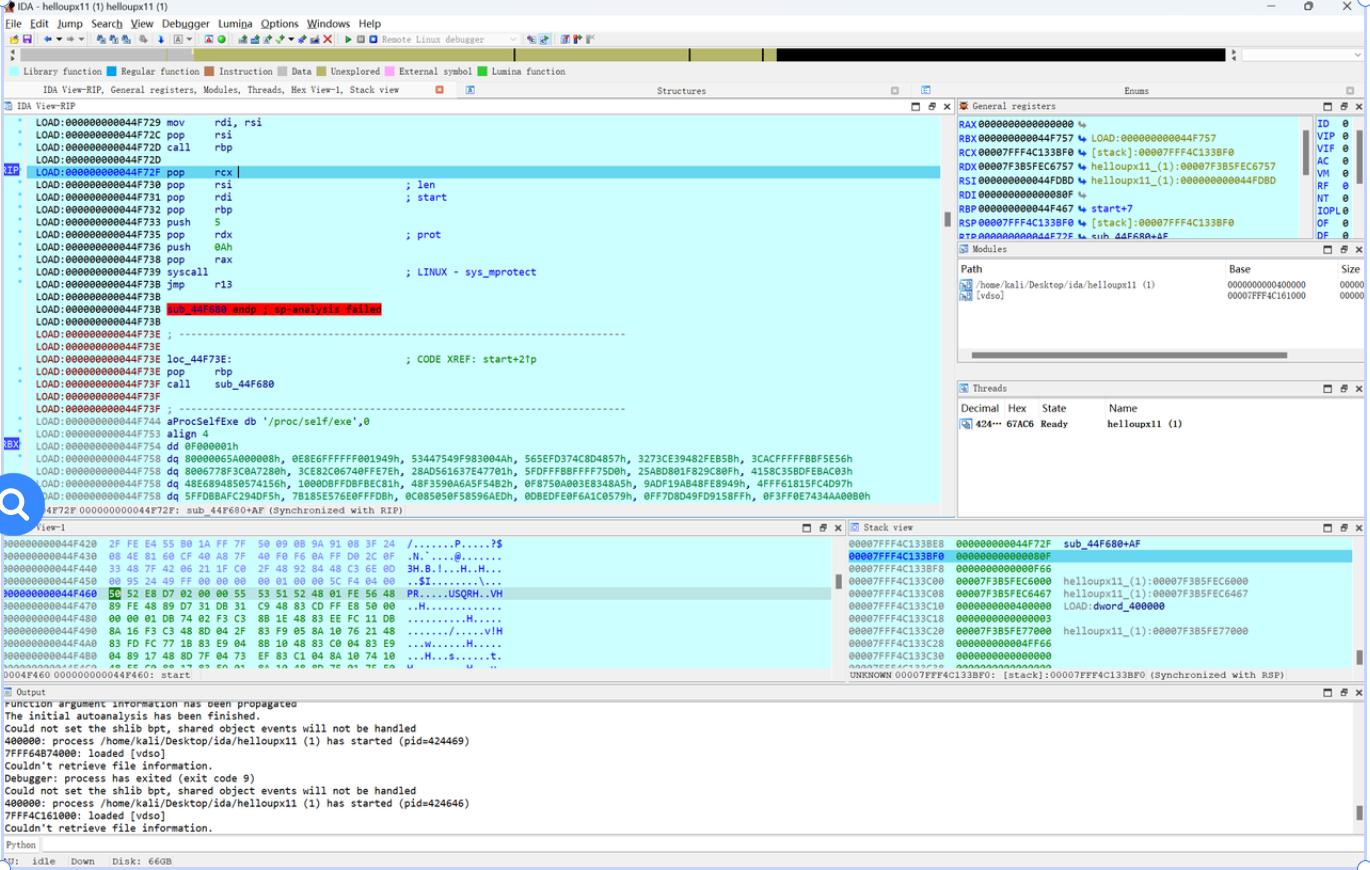Click the Open file toolbar icon

pos(14,39)
